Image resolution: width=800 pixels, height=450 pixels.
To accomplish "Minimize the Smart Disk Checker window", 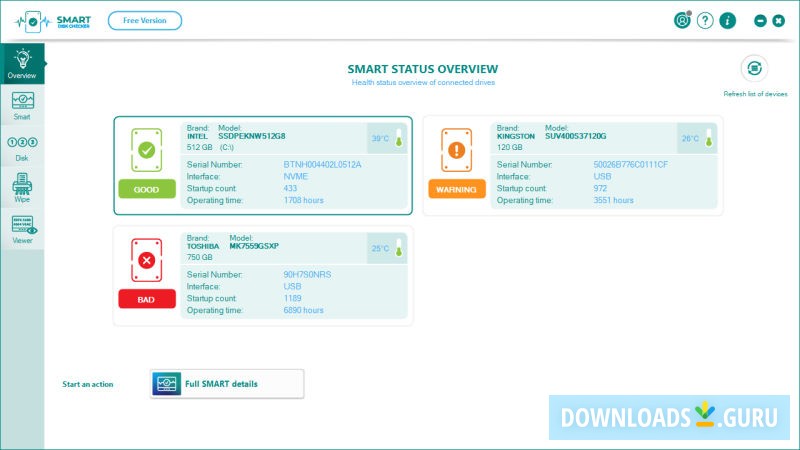I will [760, 20].
